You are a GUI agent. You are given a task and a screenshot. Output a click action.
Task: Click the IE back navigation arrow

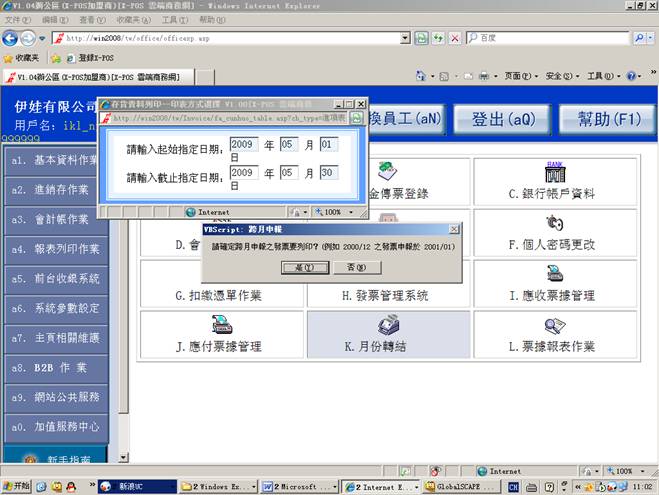click(x=13, y=38)
